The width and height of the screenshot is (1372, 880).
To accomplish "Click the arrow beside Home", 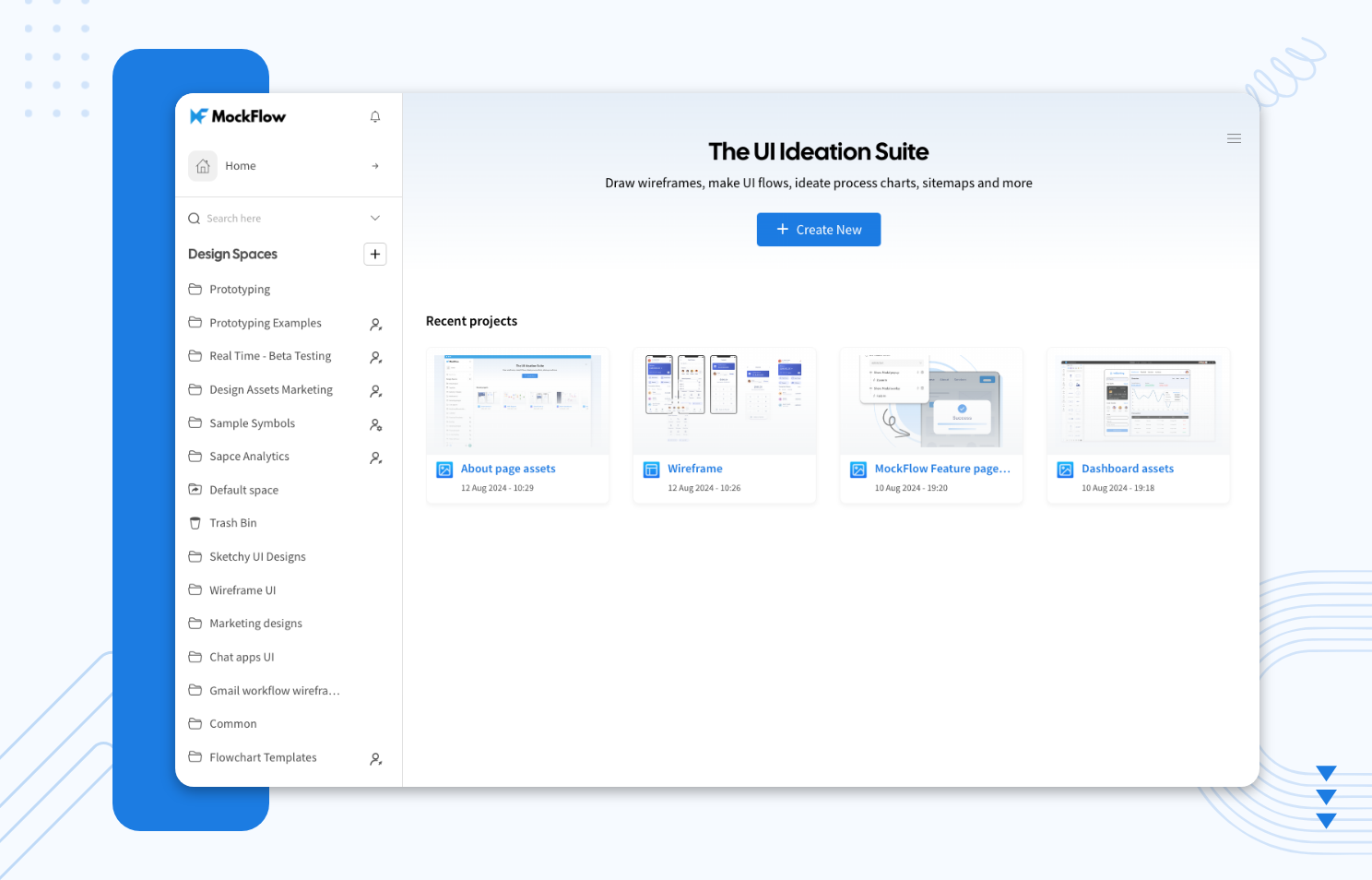I will click(375, 166).
